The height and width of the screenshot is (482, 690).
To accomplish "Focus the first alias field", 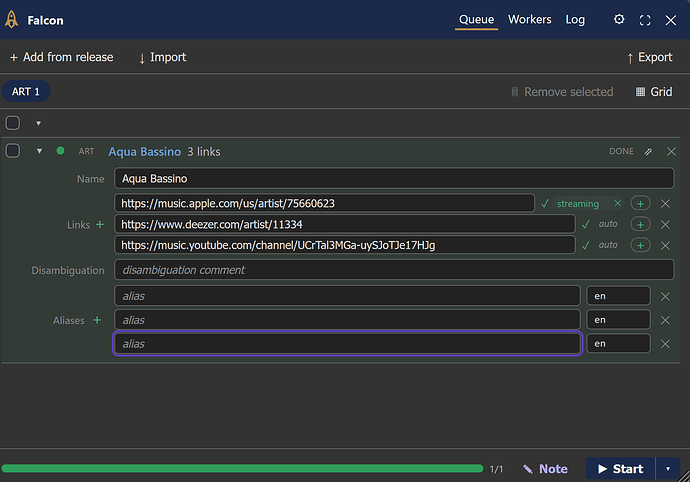I will 347,296.
